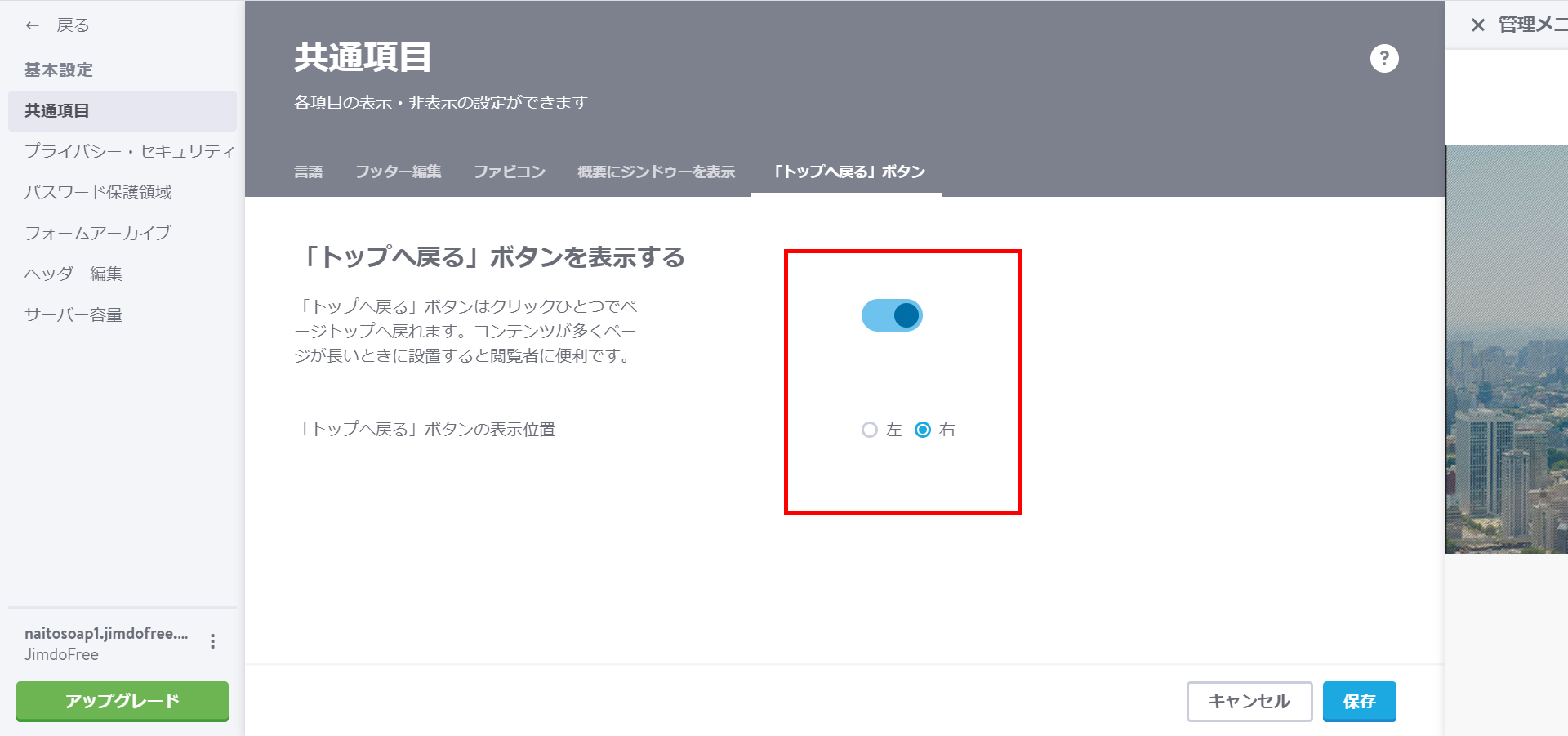Screen dimensions: 1568x736
Task: Open the ヘッダー編集 section
Action: click(x=73, y=273)
